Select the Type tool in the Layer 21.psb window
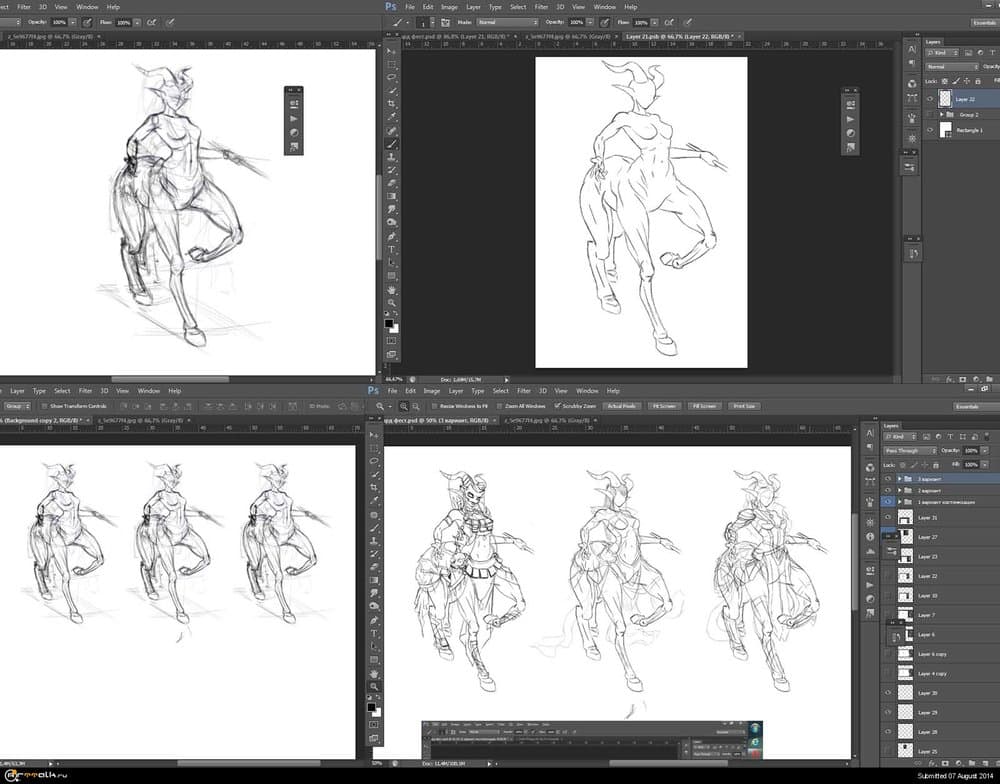1000x784 pixels. point(391,249)
